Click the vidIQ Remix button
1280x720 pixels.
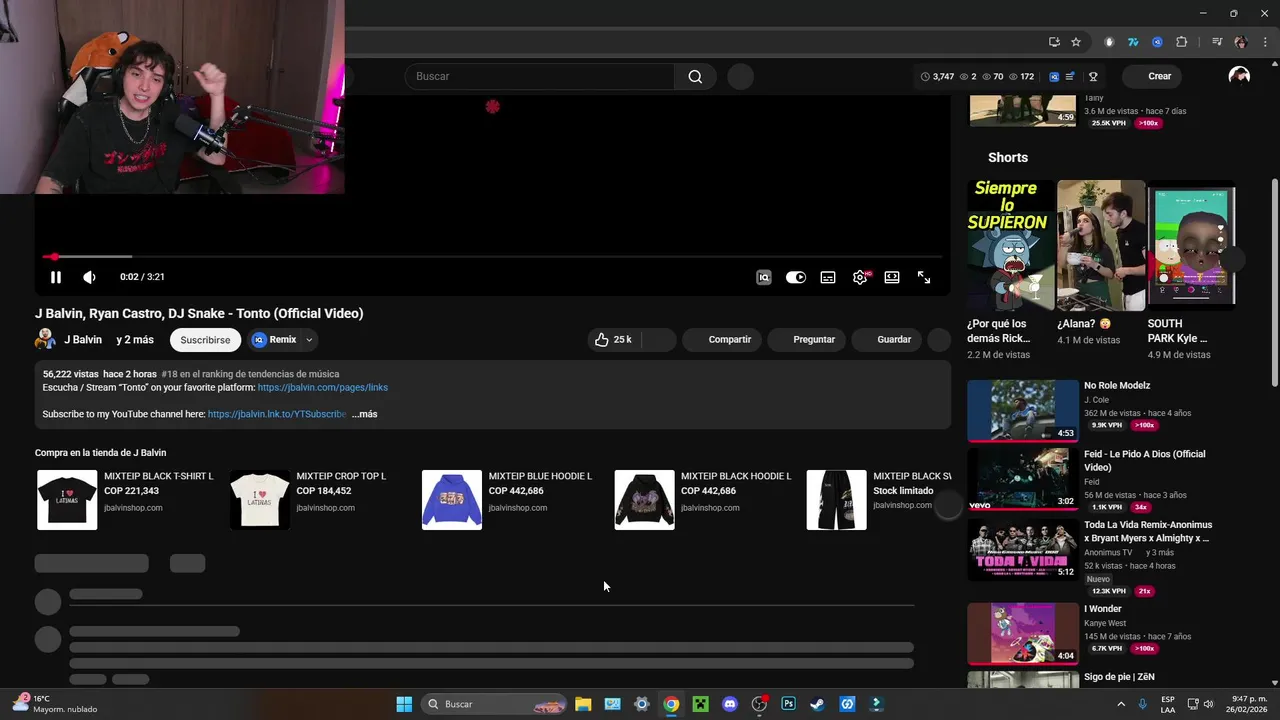tap(275, 340)
